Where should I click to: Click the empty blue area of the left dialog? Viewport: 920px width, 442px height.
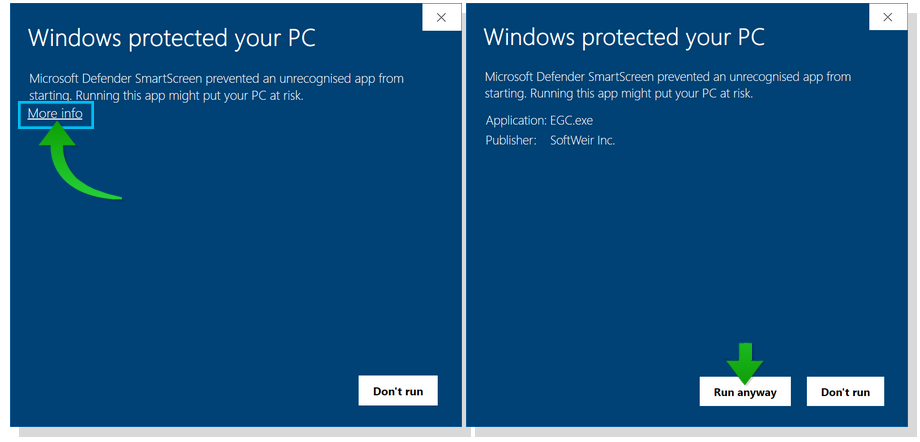pyautogui.click(x=235, y=264)
